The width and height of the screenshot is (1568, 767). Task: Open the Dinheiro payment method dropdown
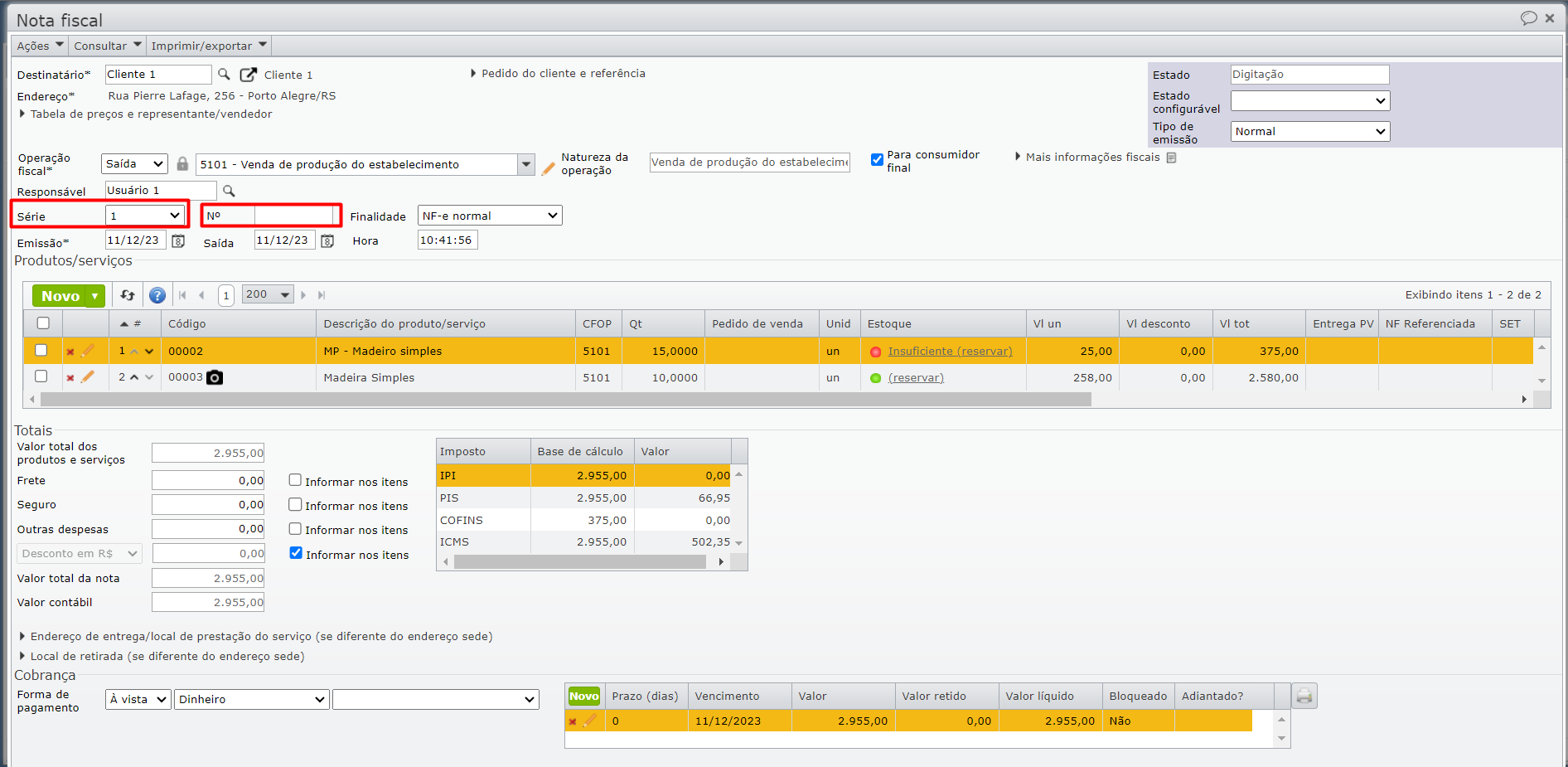tap(252, 700)
